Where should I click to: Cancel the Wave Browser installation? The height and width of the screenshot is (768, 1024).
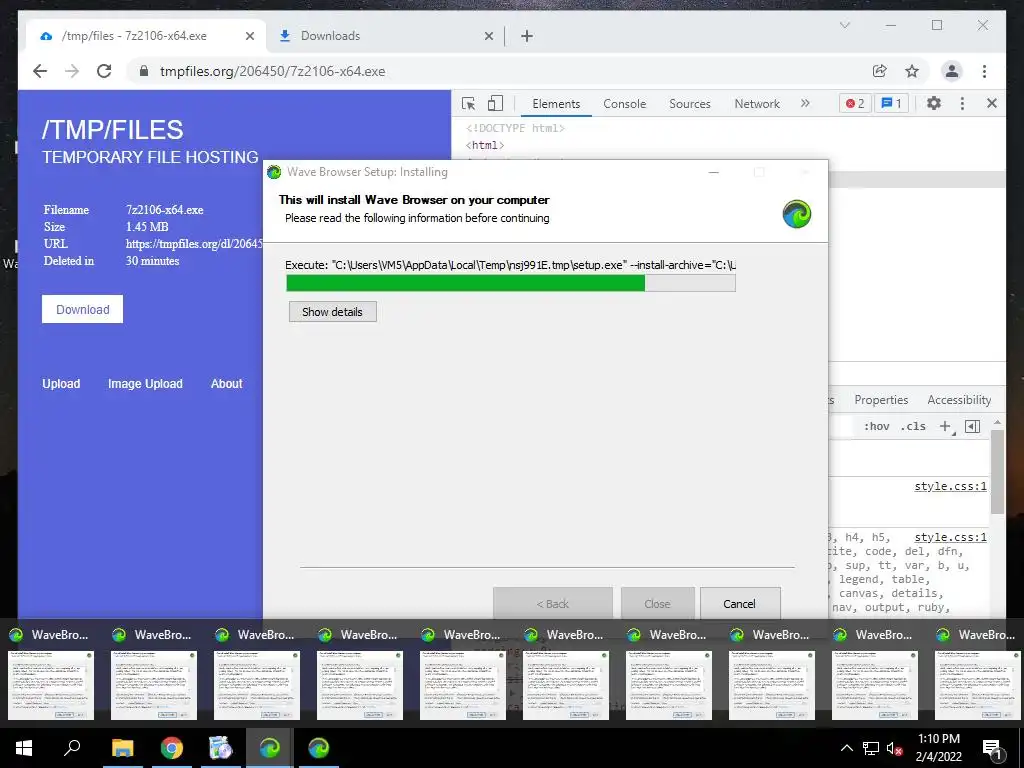[739, 603]
